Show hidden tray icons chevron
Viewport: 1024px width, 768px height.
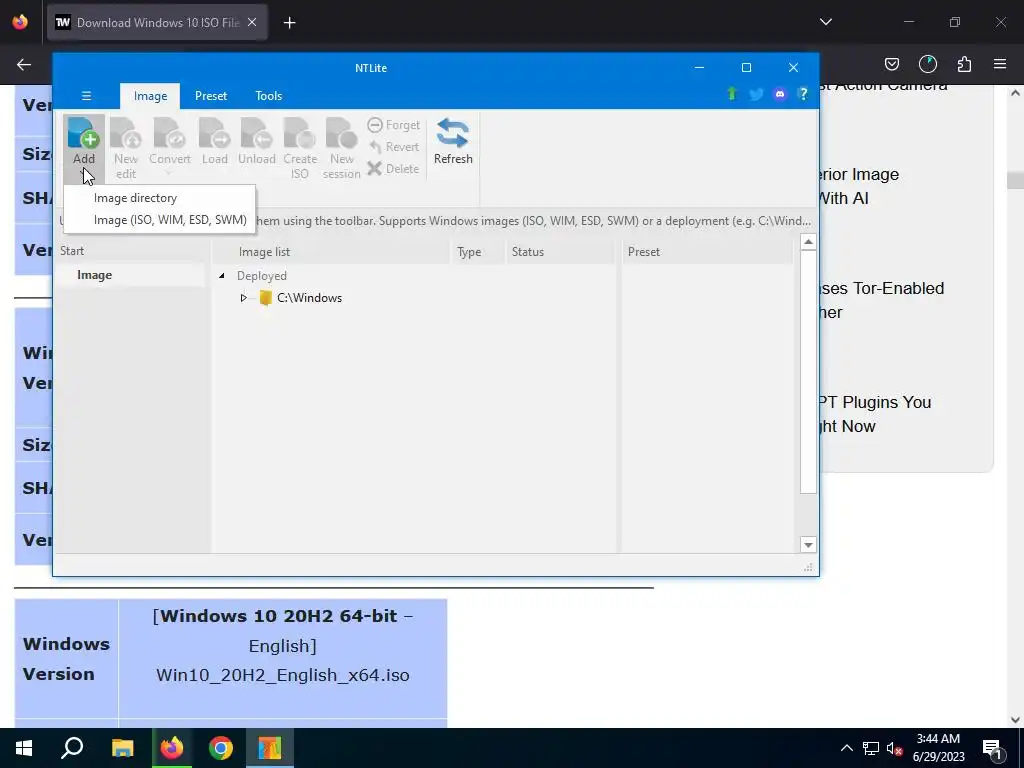click(846, 748)
